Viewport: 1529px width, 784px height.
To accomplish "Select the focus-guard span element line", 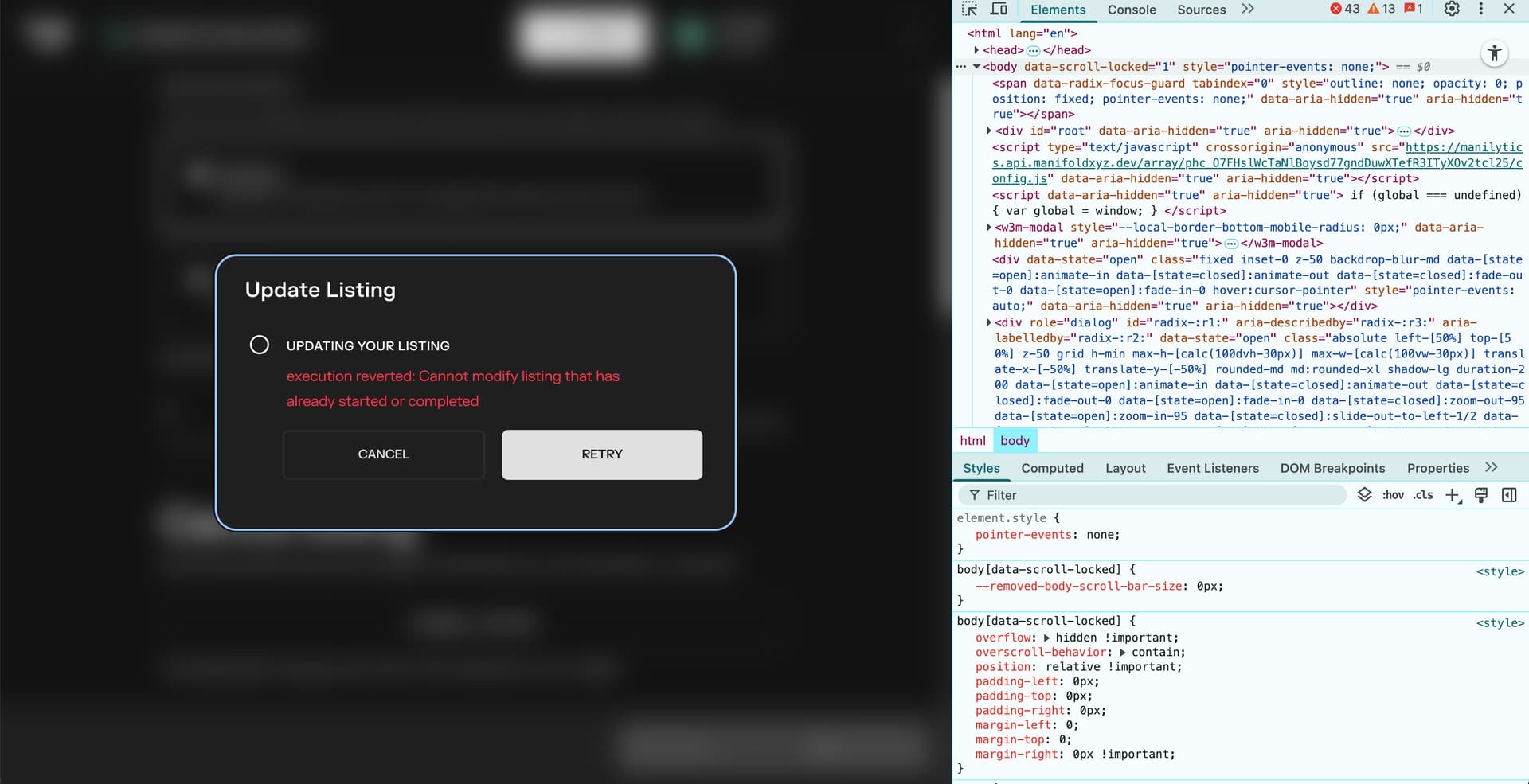I will (1257, 99).
